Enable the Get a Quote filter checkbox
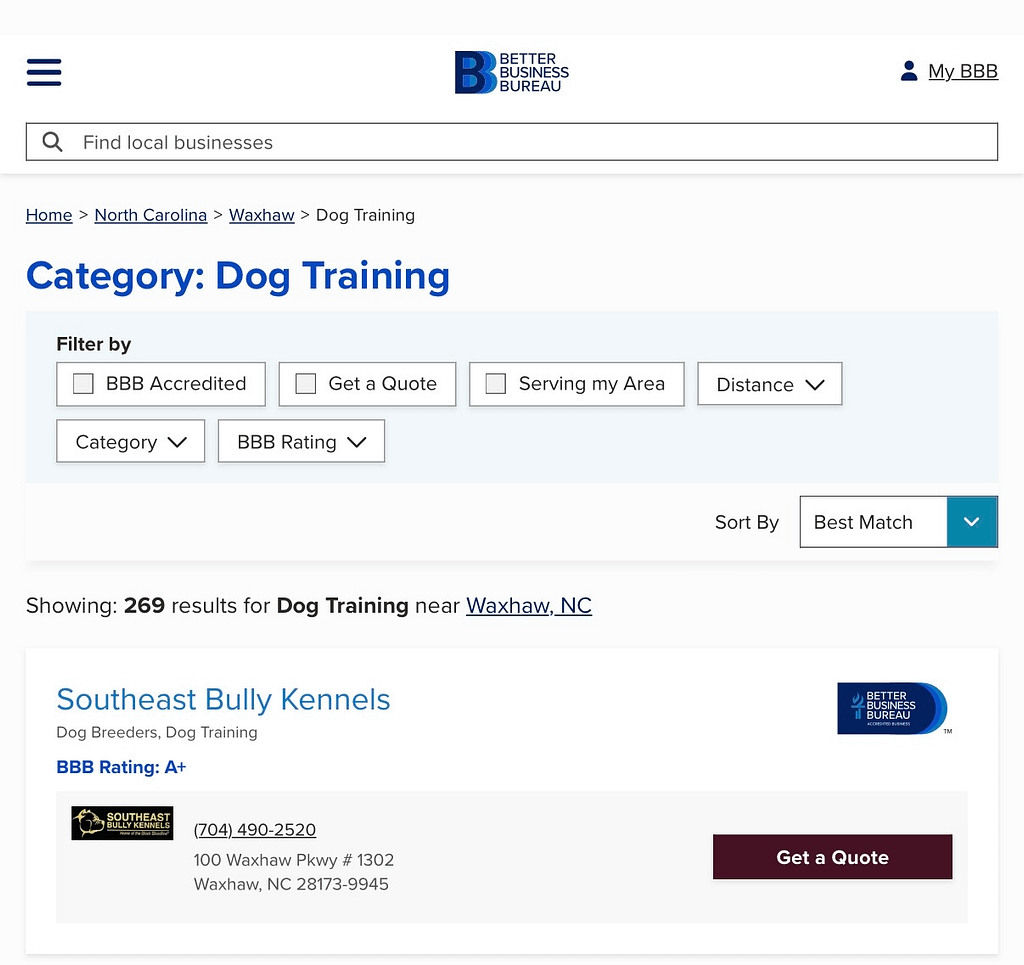 click(306, 383)
